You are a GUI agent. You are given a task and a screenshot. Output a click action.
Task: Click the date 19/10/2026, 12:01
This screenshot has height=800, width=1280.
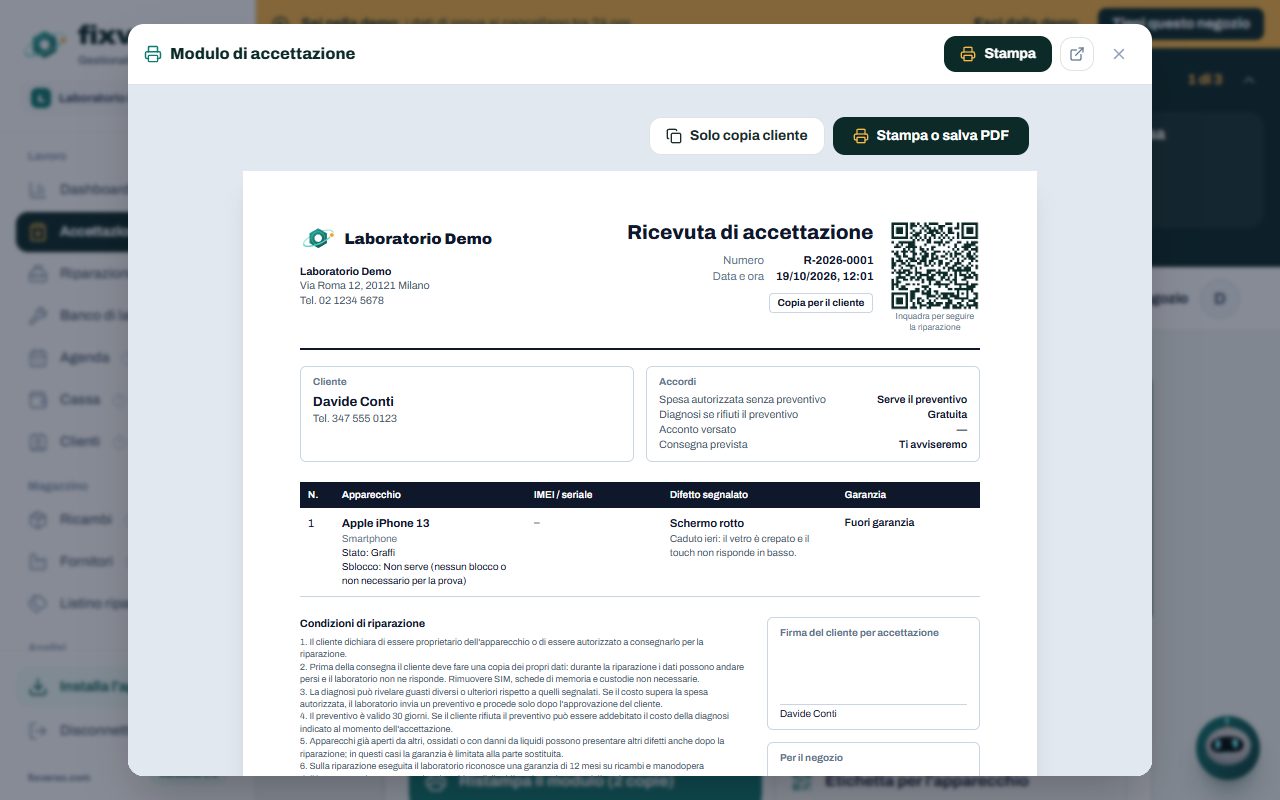point(825,276)
